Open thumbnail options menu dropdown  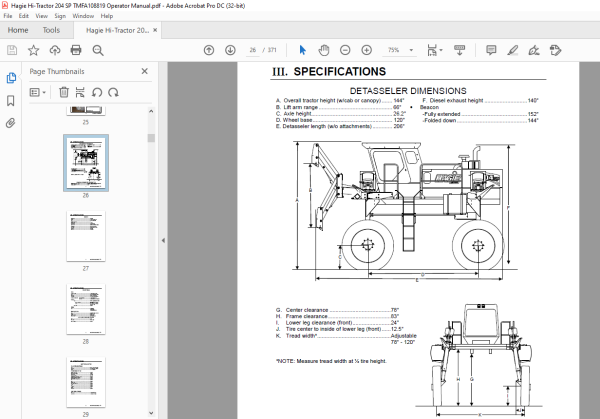coord(38,92)
